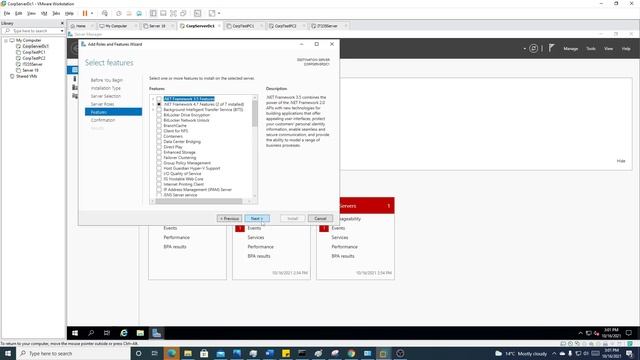Switch to Server 19 tab
The width and height of the screenshot is (640, 360).
[x=157, y=26]
